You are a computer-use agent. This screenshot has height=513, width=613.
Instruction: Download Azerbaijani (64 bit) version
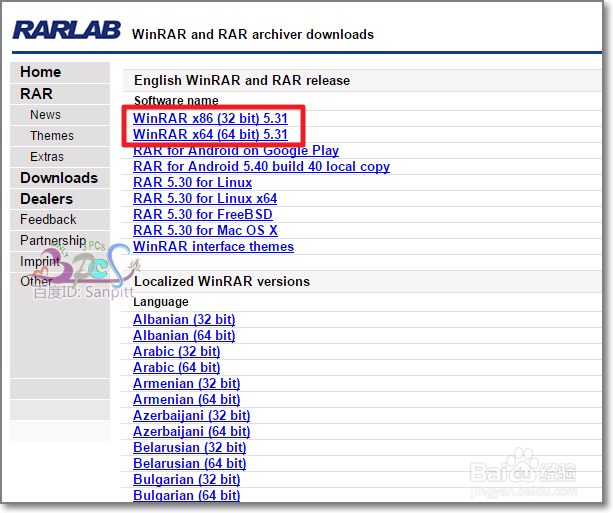pos(192,432)
